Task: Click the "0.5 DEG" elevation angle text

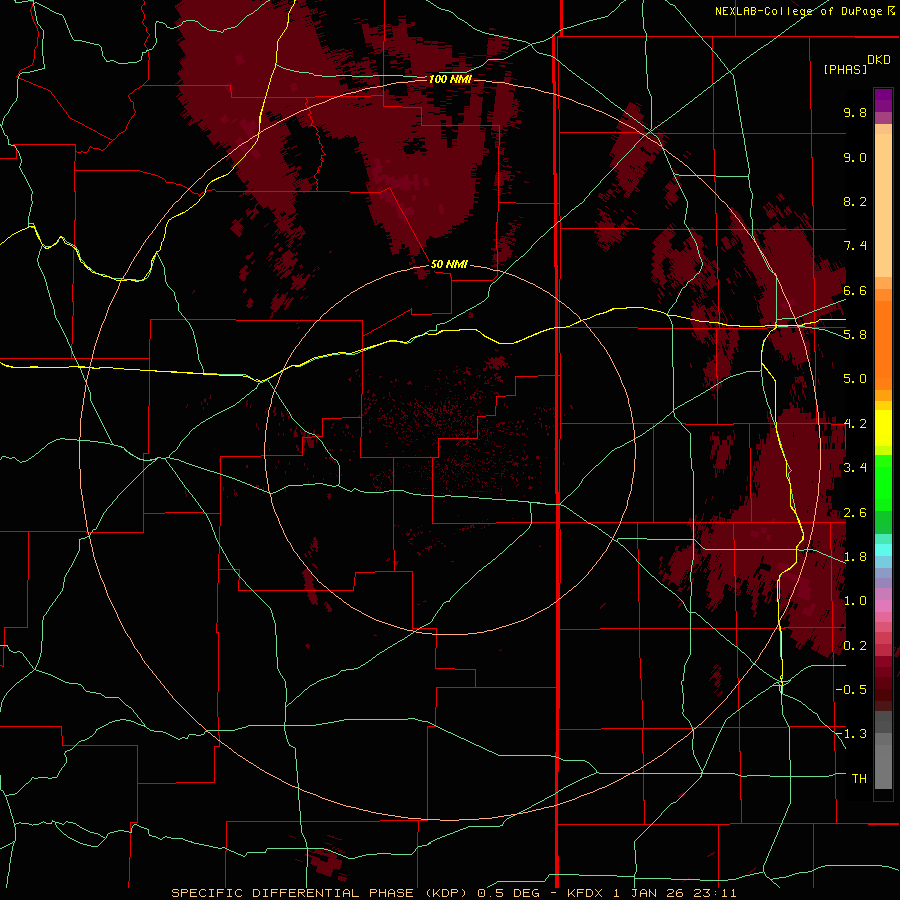Action: point(509,893)
